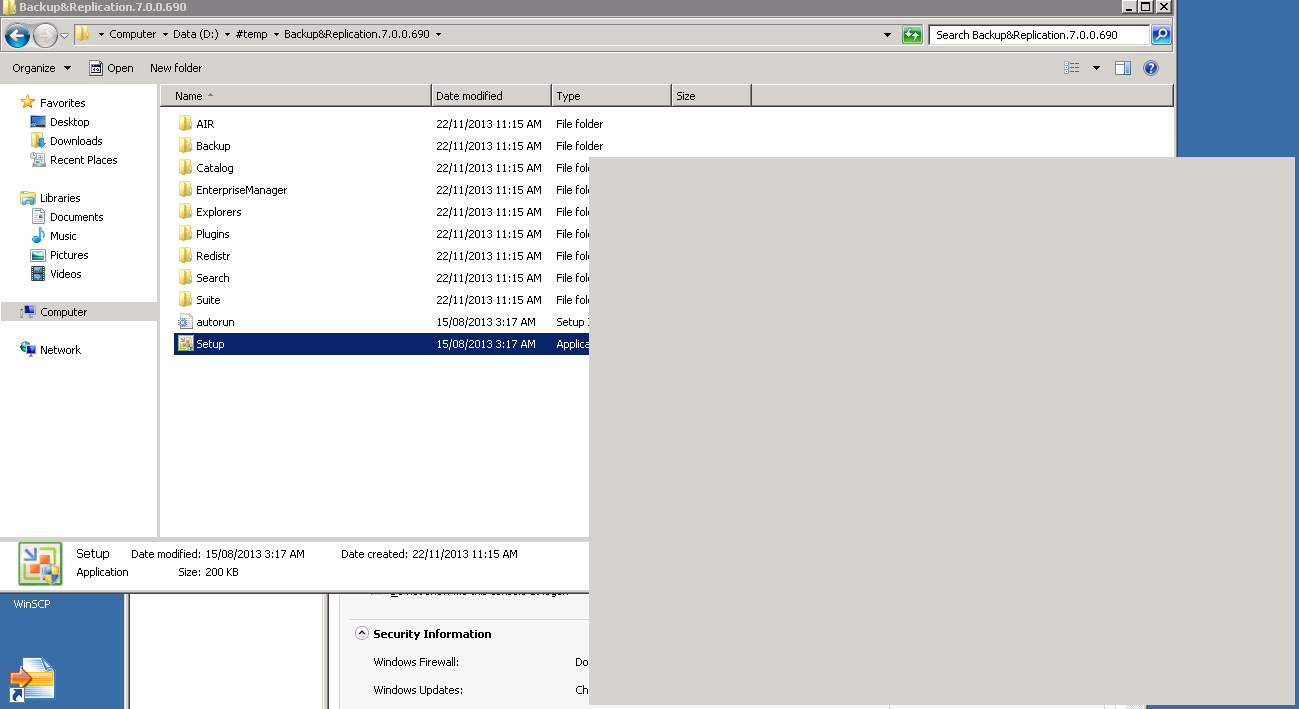1299x709 pixels.
Task: Select Computer in navigation pane
Action: 63,312
